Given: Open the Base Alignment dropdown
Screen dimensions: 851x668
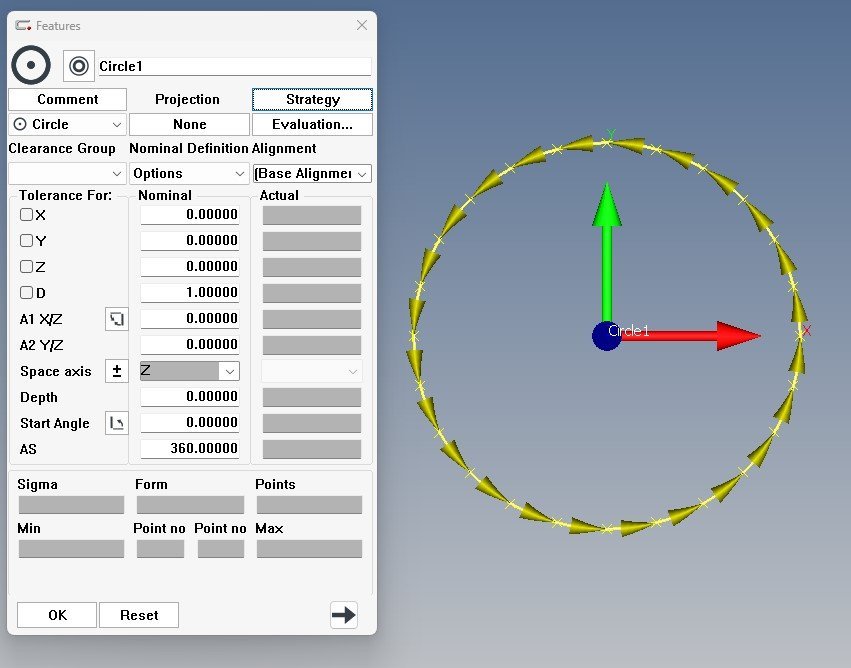Looking at the screenshot, I should pyautogui.click(x=312, y=174).
